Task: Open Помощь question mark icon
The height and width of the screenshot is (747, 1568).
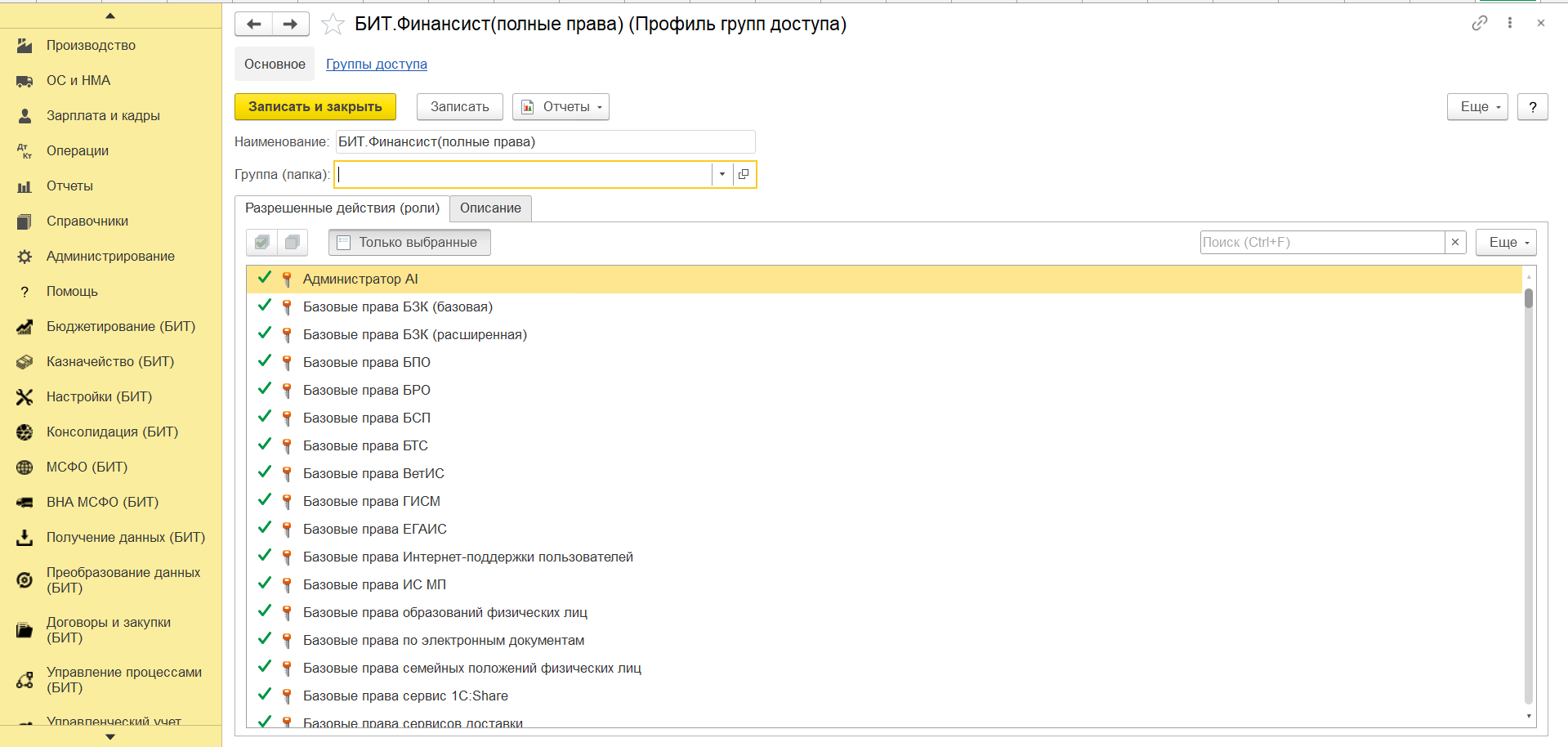Action: [25, 292]
